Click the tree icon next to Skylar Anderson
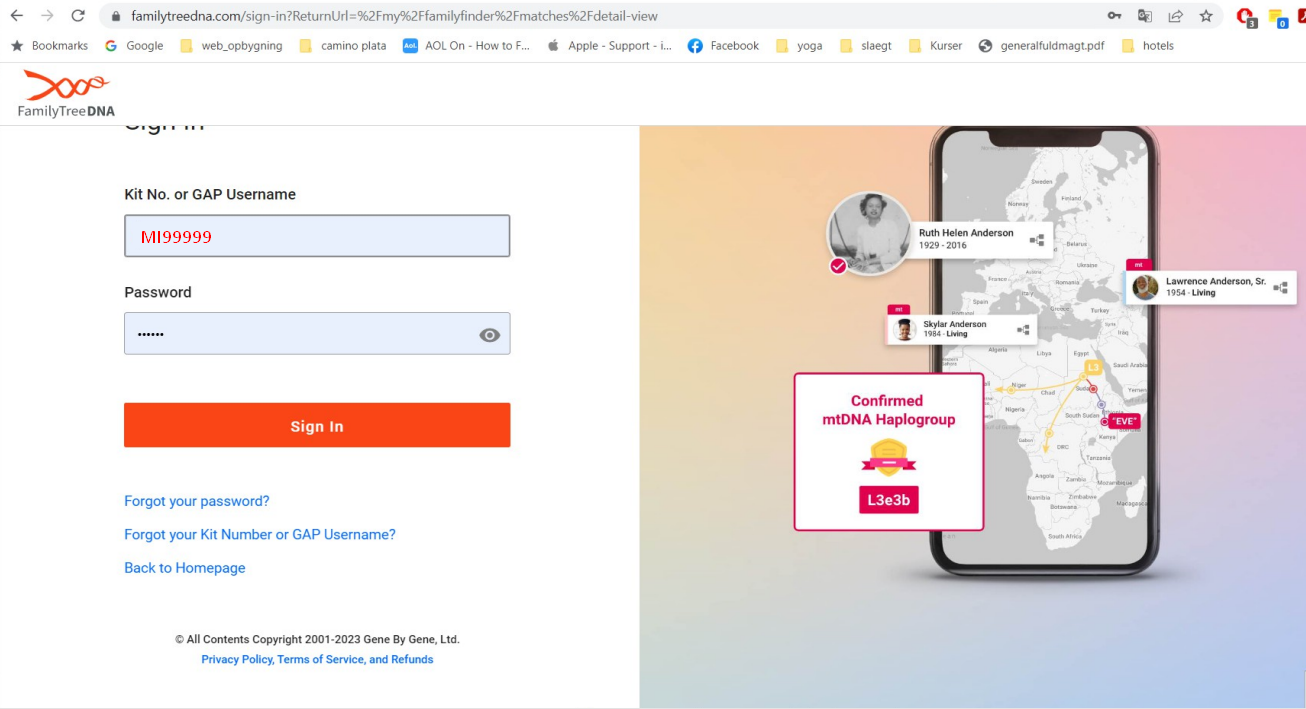The height and width of the screenshot is (709, 1306). tap(1023, 330)
